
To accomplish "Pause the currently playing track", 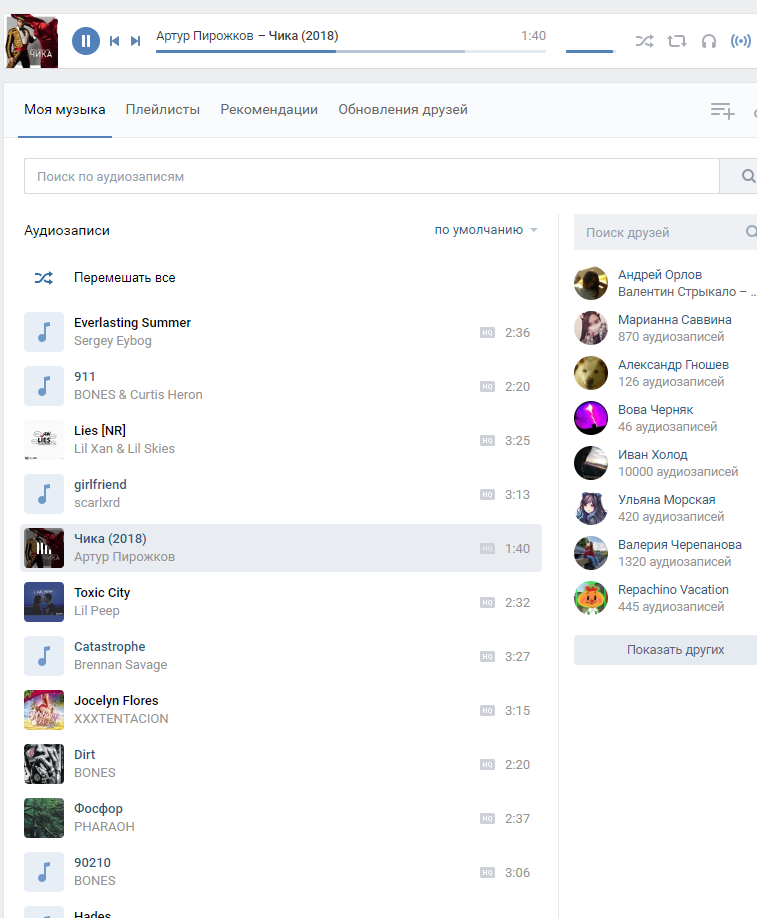I will 85,41.
